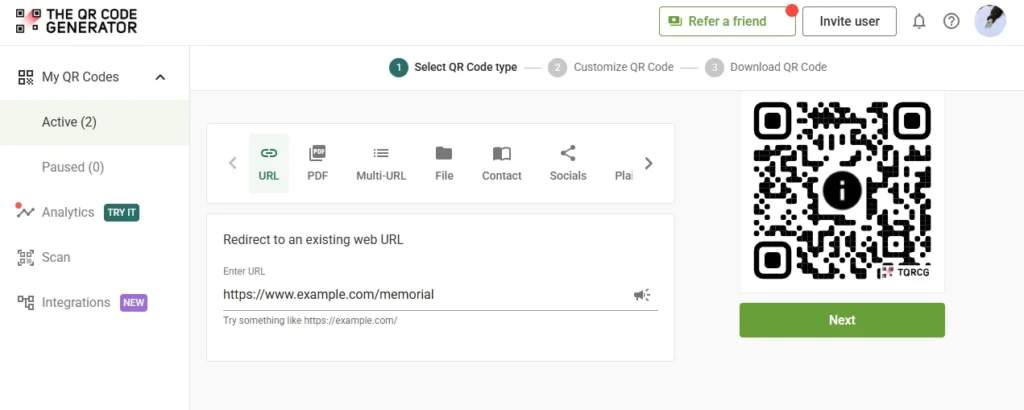This screenshot has height=410, width=1024.
Task: Select the PDF QR code type
Action: click(x=317, y=163)
